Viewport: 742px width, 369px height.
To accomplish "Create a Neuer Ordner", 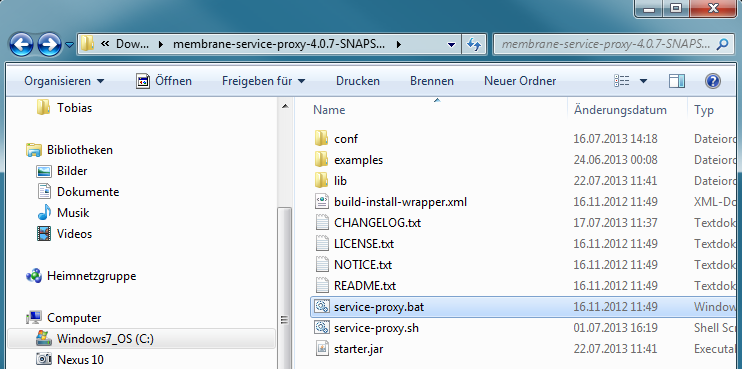I will [520, 81].
